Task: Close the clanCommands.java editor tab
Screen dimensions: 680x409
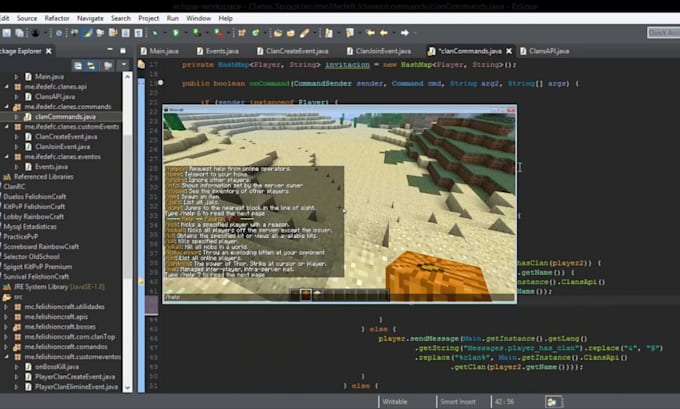Action: 509,51
